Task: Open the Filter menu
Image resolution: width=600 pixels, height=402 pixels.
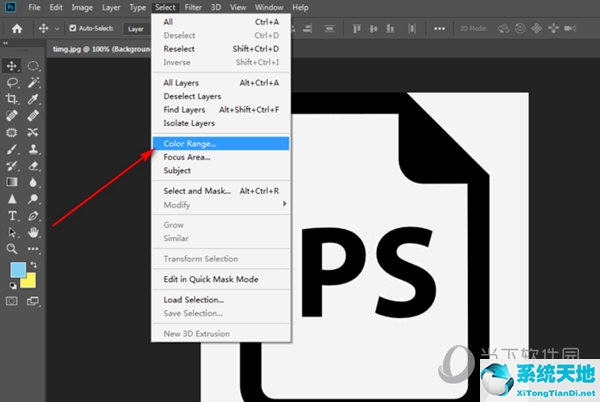Action: [193, 7]
